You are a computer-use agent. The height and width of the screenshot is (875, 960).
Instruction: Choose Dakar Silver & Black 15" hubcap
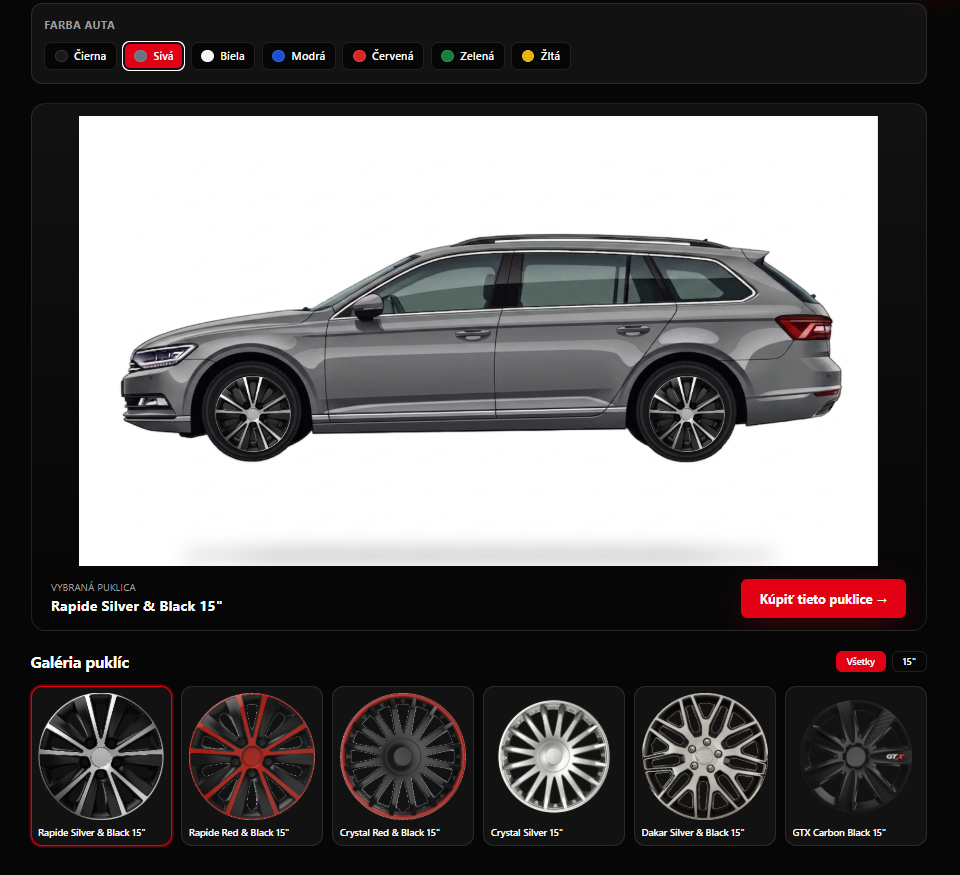(705, 766)
